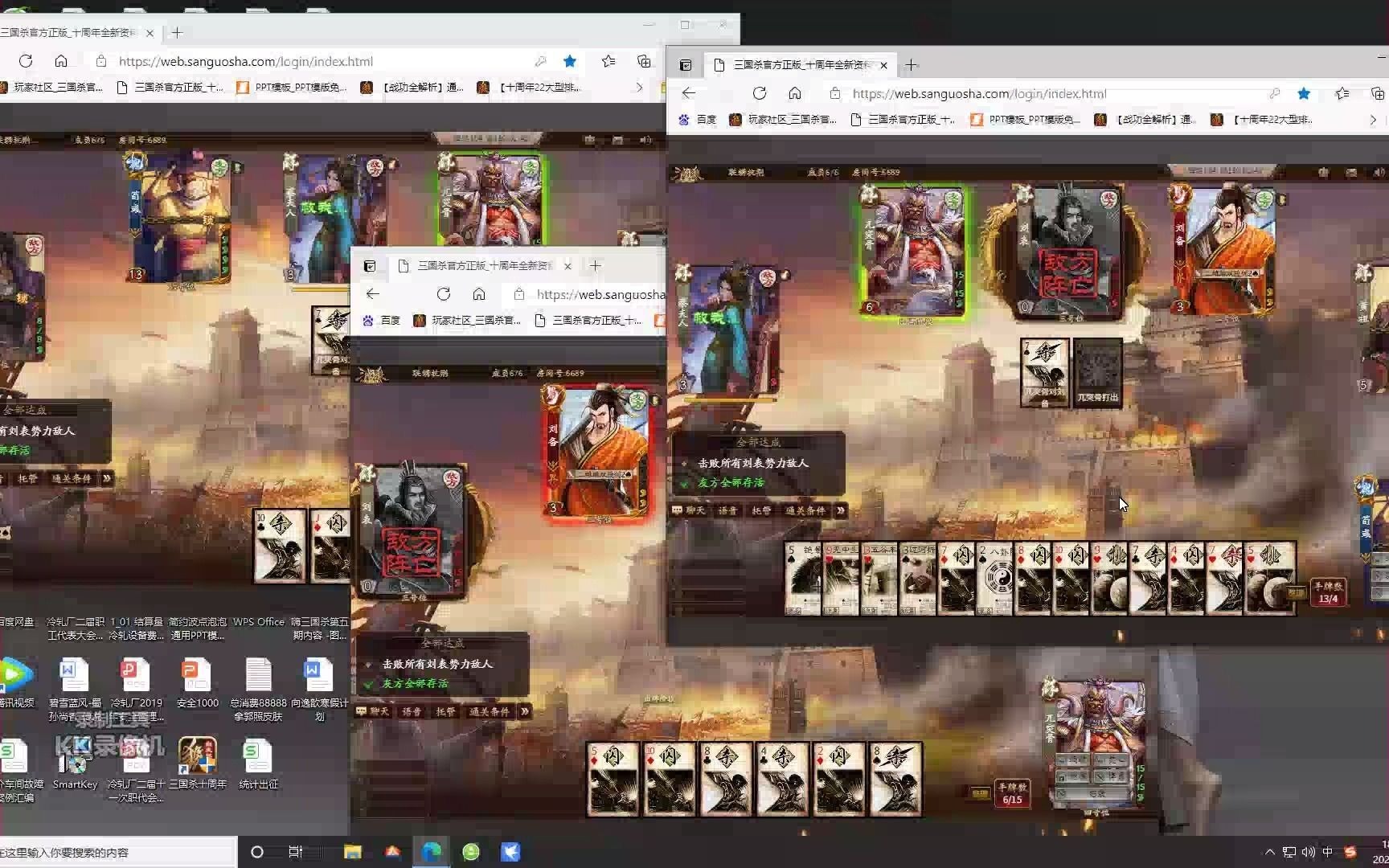Select the diamond 5 闪 card in bottom hand
The width and height of the screenshot is (1389, 868).
tap(614, 779)
